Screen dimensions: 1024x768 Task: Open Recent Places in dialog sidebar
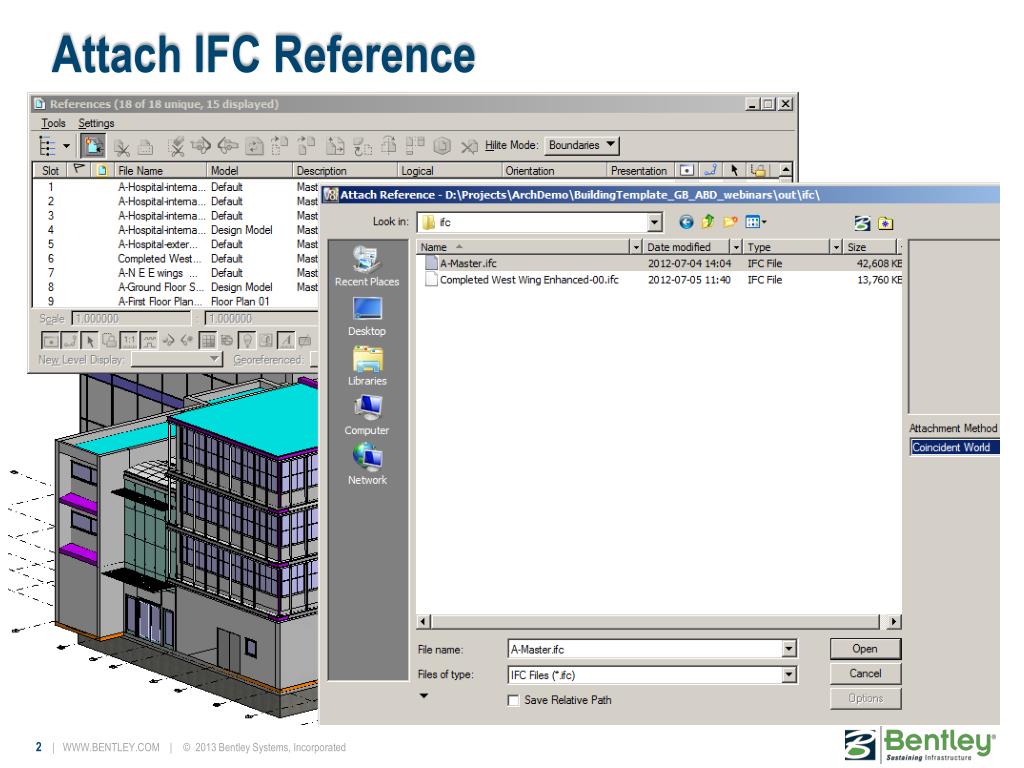[367, 266]
